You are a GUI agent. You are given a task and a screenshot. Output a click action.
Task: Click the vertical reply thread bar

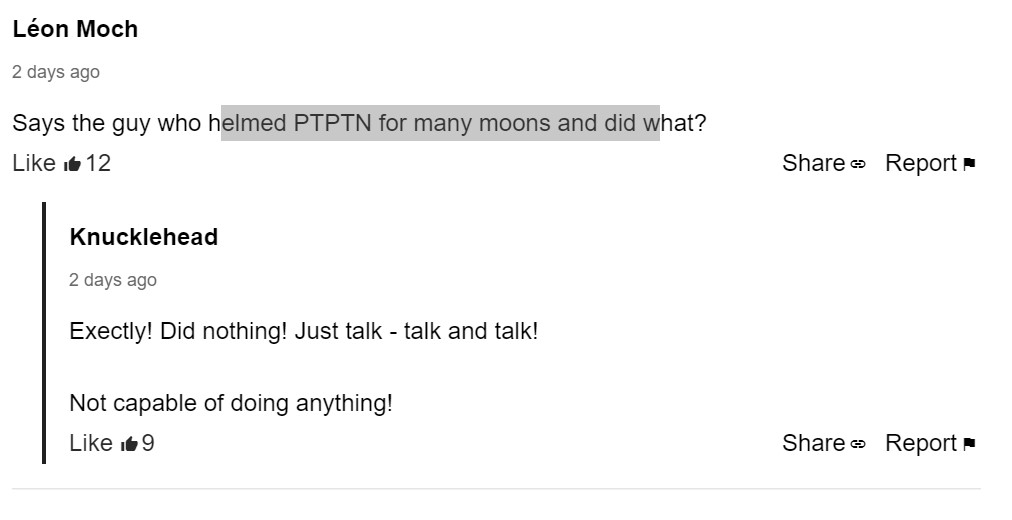click(44, 333)
